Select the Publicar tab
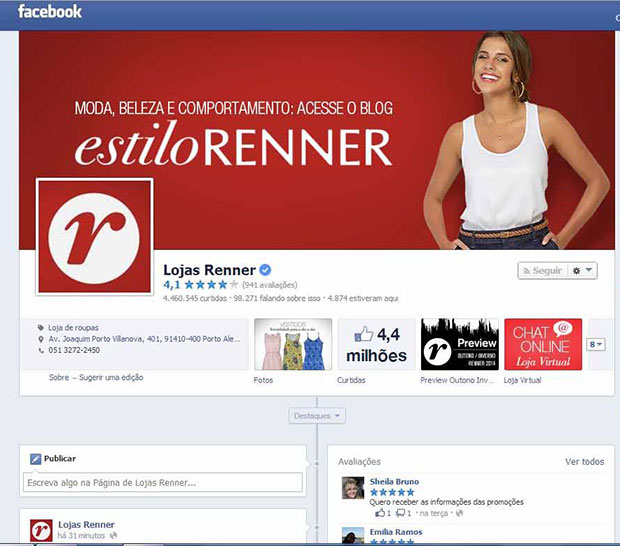 coord(53,459)
